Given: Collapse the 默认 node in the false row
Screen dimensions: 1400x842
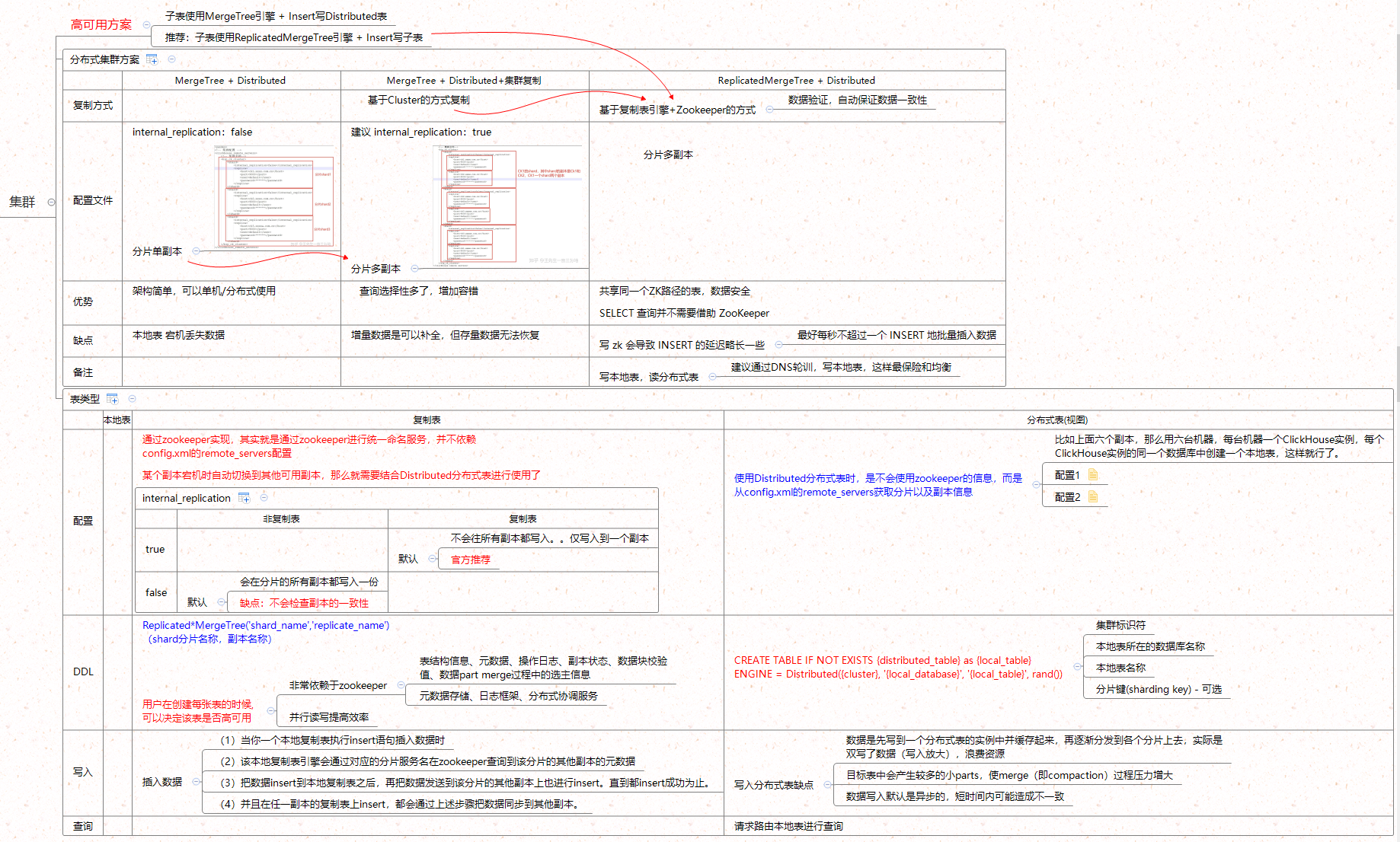Looking at the screenshot, I should (x=221, y=602).
